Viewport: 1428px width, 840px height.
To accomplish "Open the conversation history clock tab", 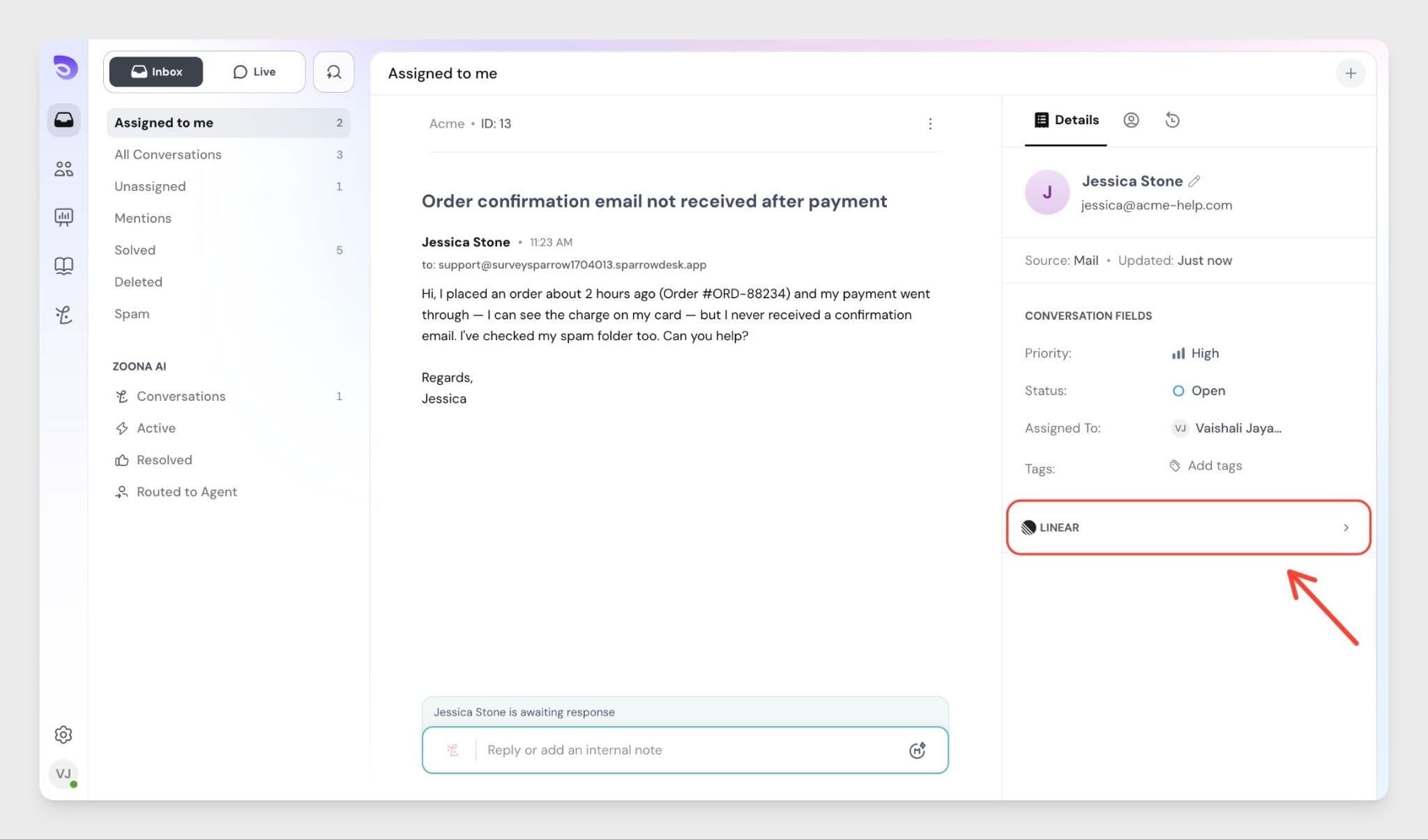I will (1172, 120).
